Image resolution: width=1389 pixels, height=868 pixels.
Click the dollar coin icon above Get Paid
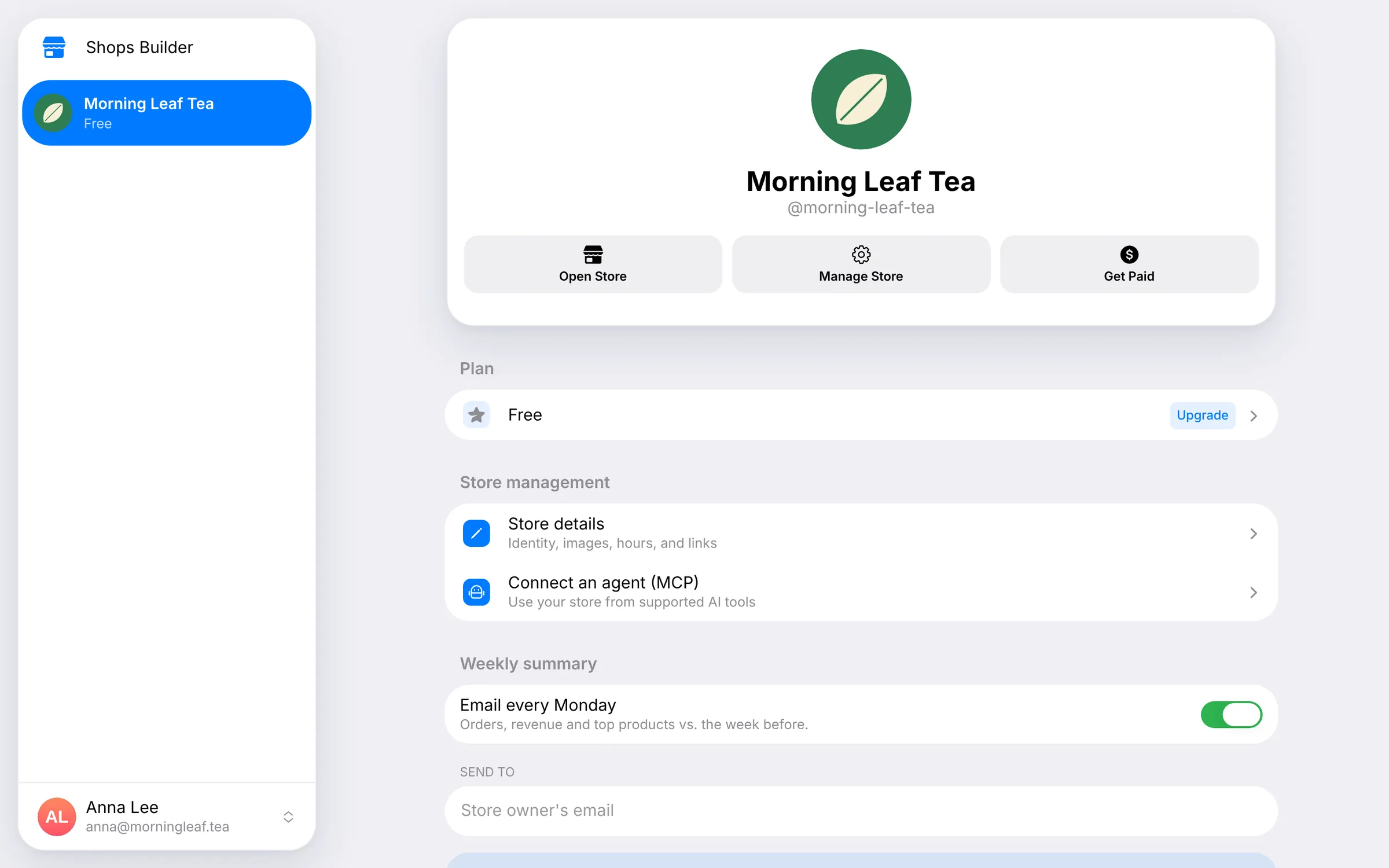(1129, 255)
